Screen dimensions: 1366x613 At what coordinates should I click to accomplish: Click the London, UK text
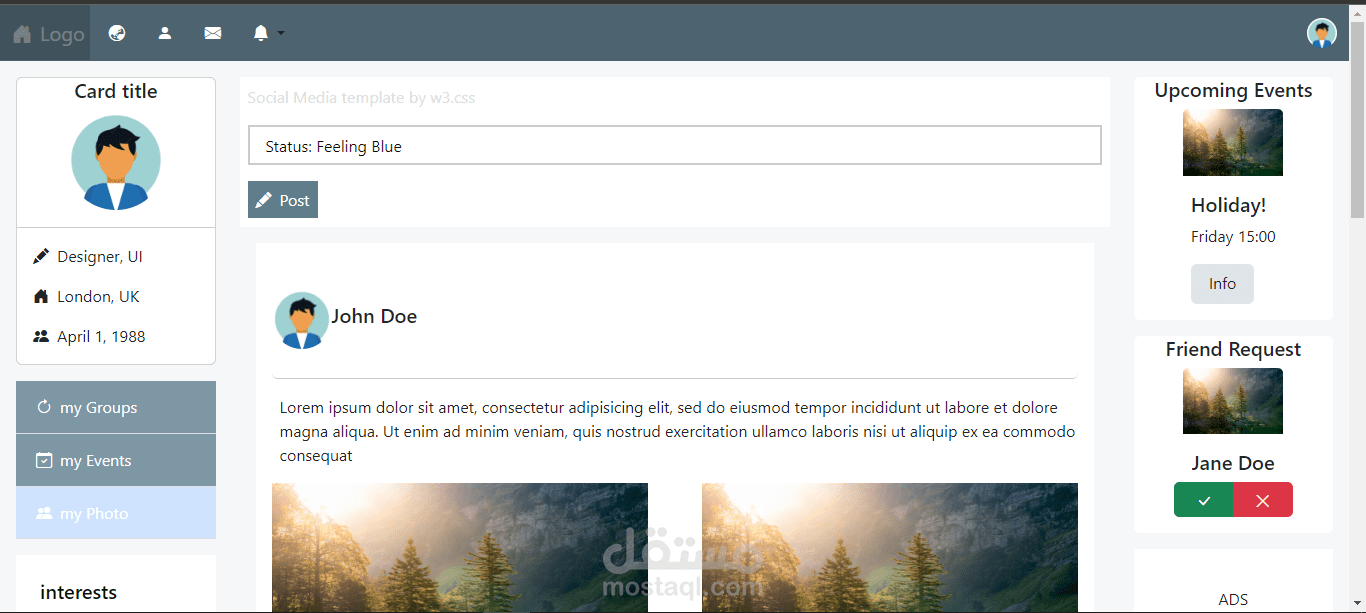[98, 296]
